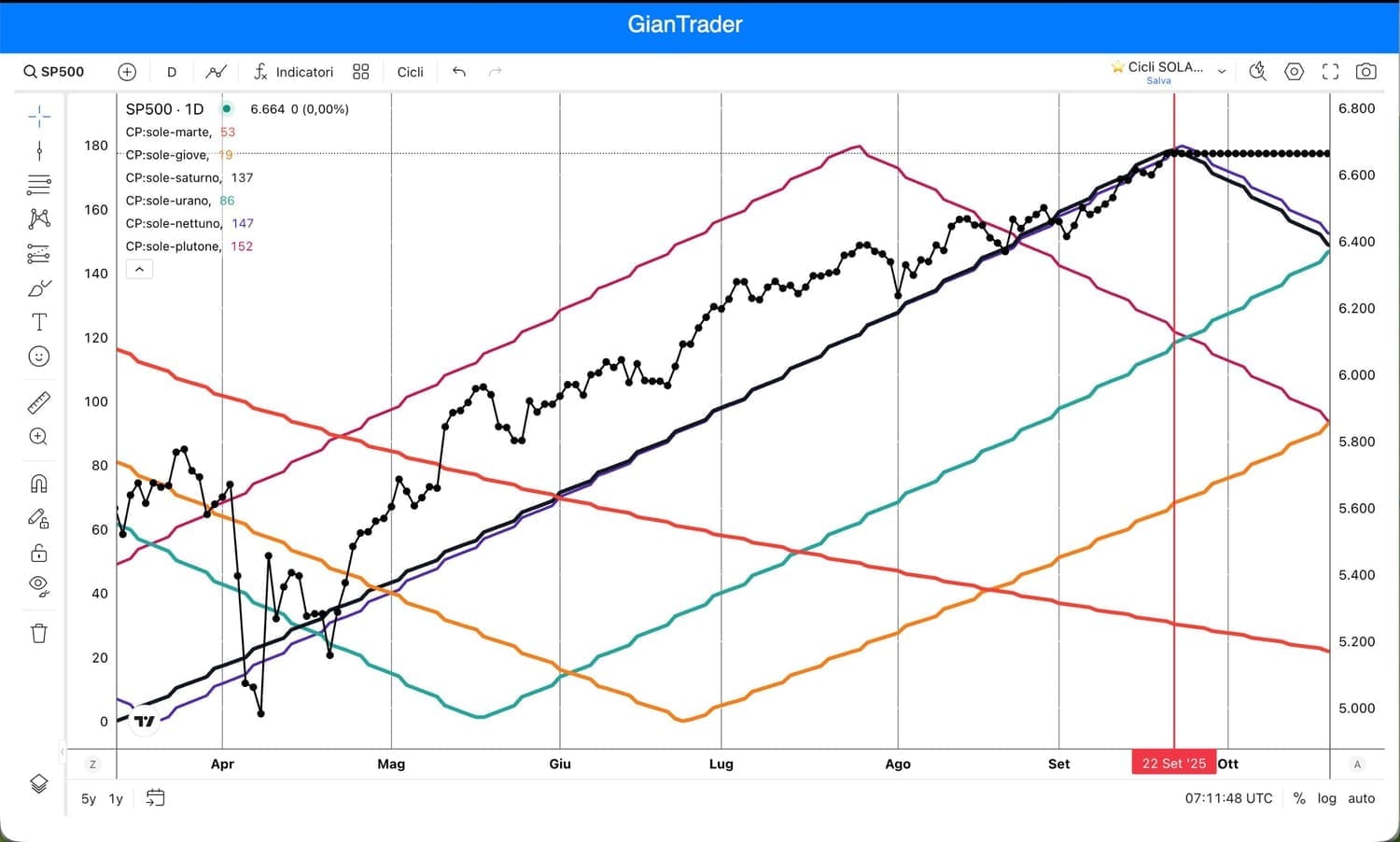The width and height of the screenshot is (1400, 842).
Task: Click the 5.000 price scale label
Action: pos(1357,709)
